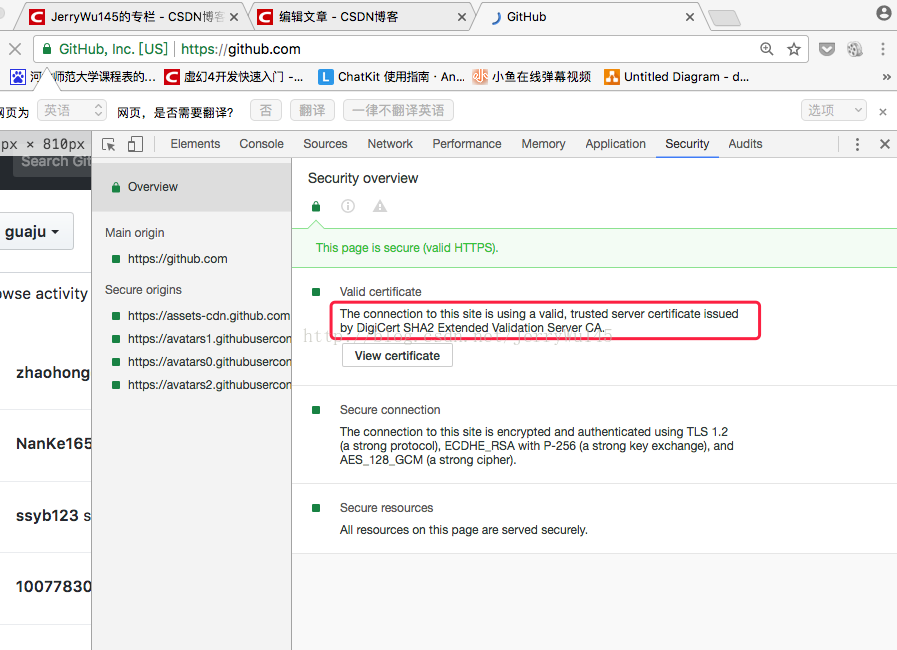This screenshot has height=650, width=897.
Task: Open DevTools more options kebab menu
Action: 857,144
